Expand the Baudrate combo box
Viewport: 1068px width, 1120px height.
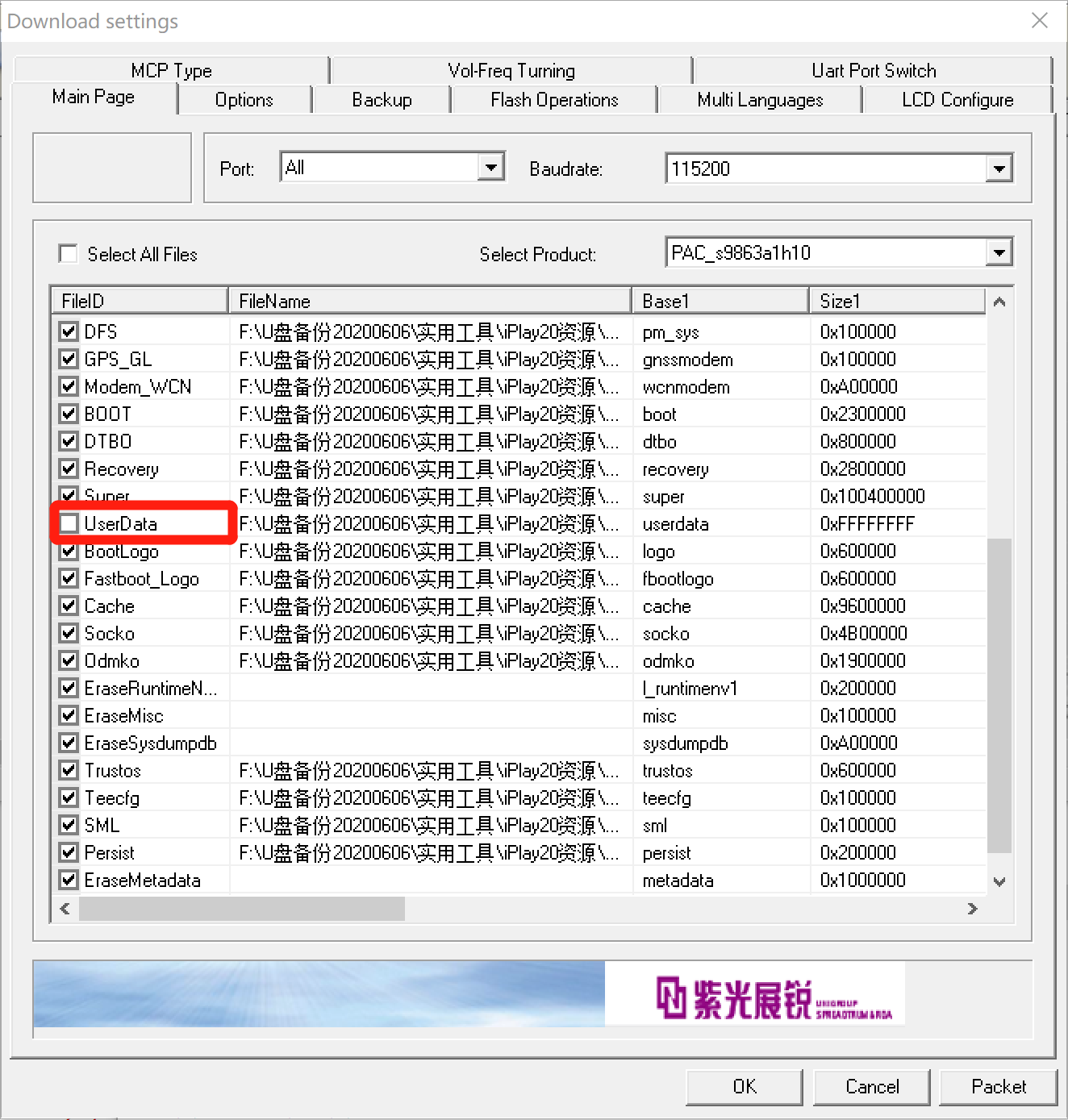click(999, 169)
